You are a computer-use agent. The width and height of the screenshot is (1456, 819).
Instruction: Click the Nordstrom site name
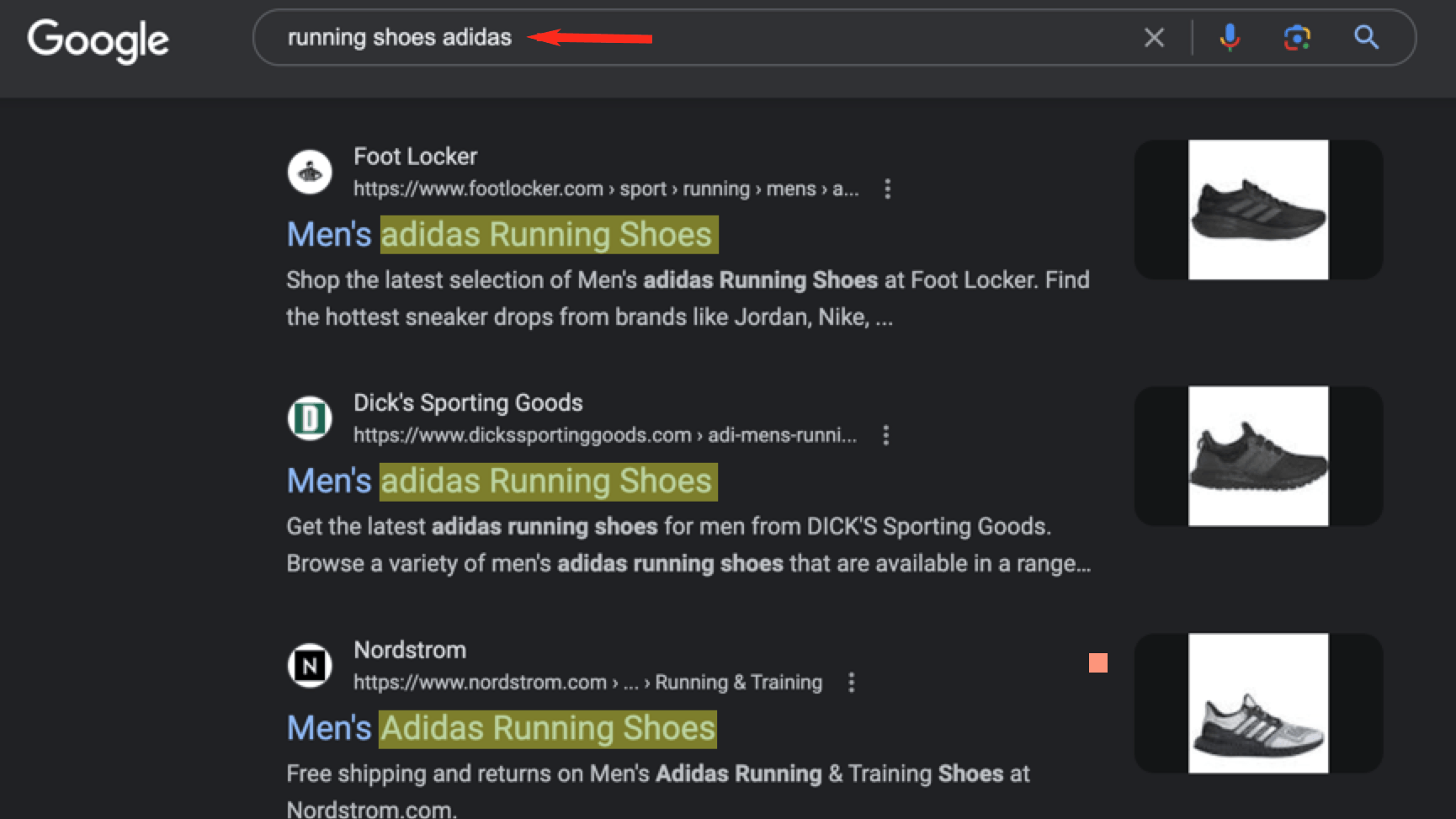pos(410,650)
